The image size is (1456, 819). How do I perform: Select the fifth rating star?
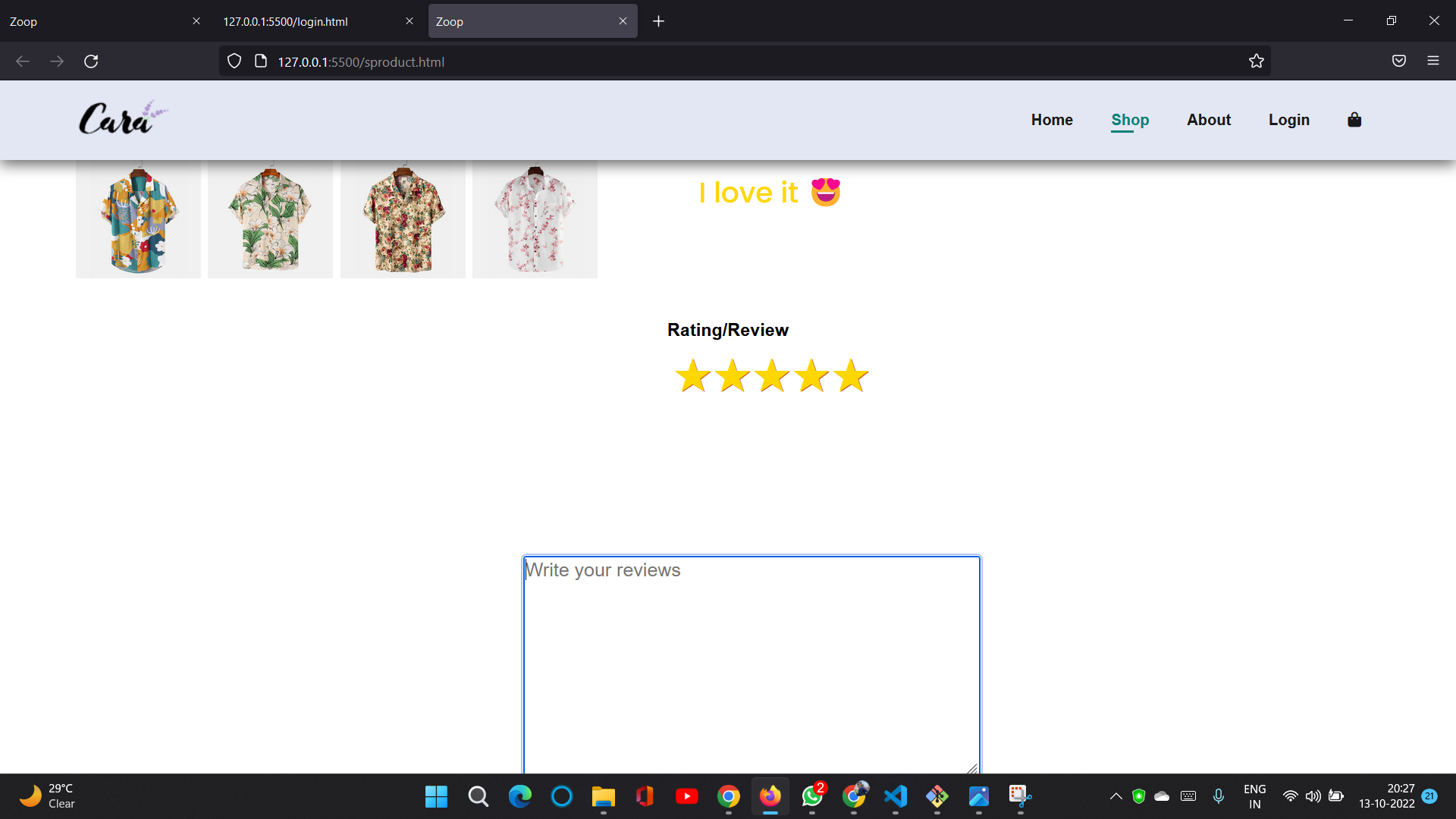851,376
